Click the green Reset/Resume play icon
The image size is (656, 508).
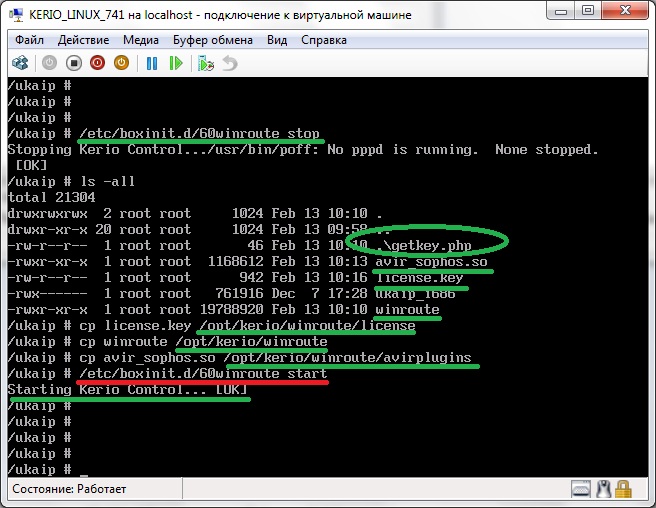[176, 63]
